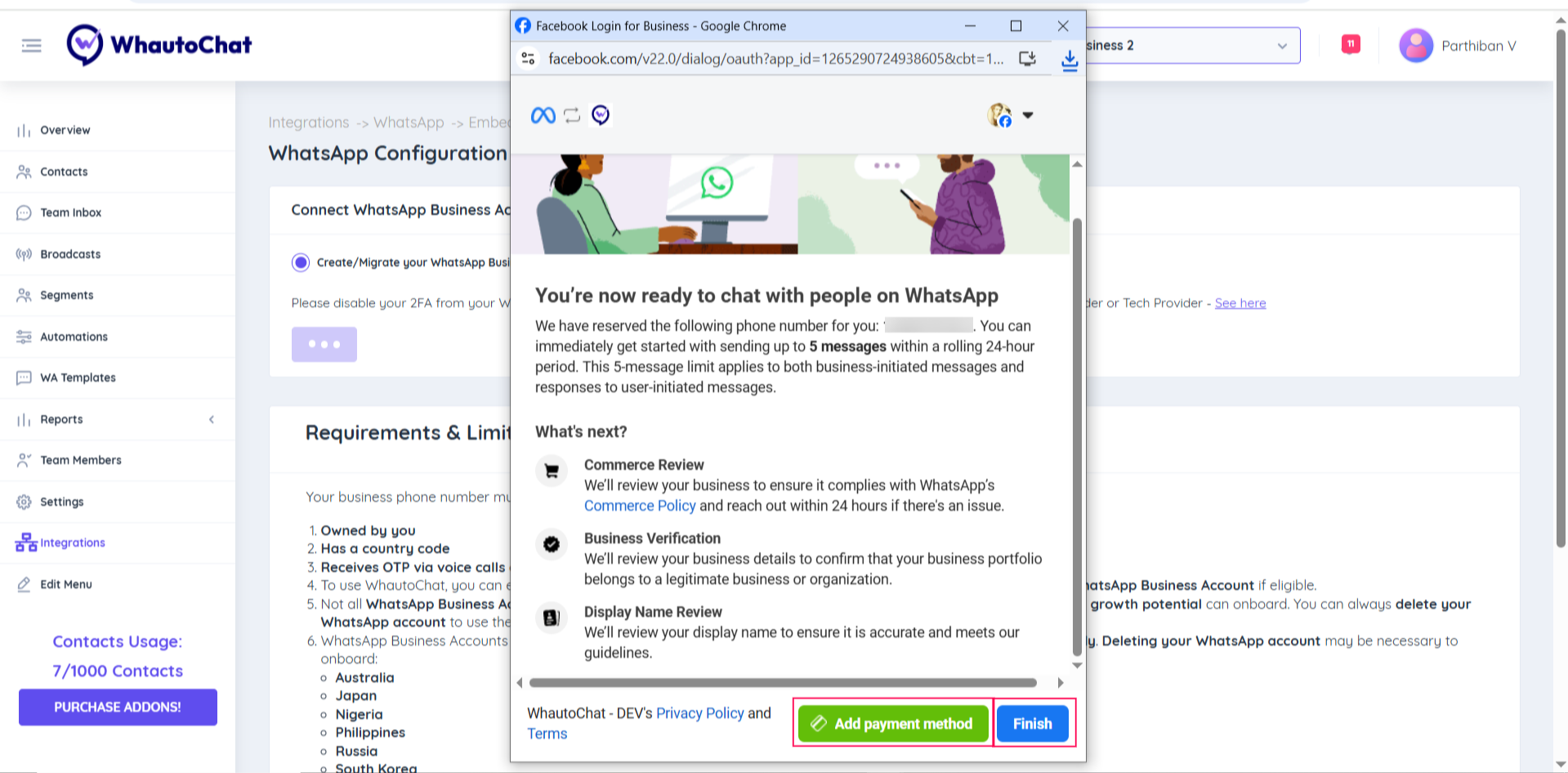
Task: Open the Commerce Policy link
Action: [640, 506]
